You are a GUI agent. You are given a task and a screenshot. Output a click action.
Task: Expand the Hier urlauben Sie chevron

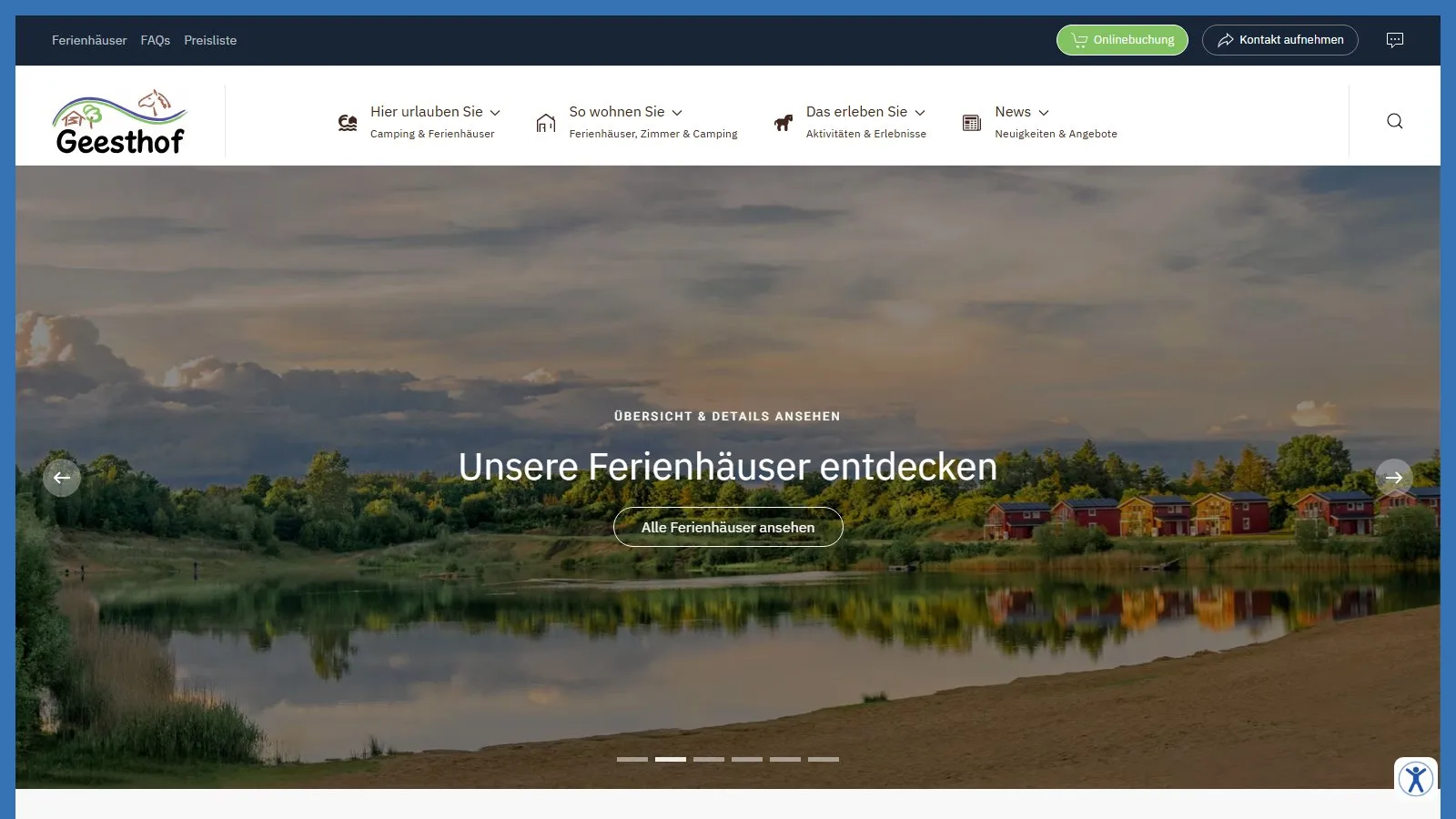tap(495, 113)
